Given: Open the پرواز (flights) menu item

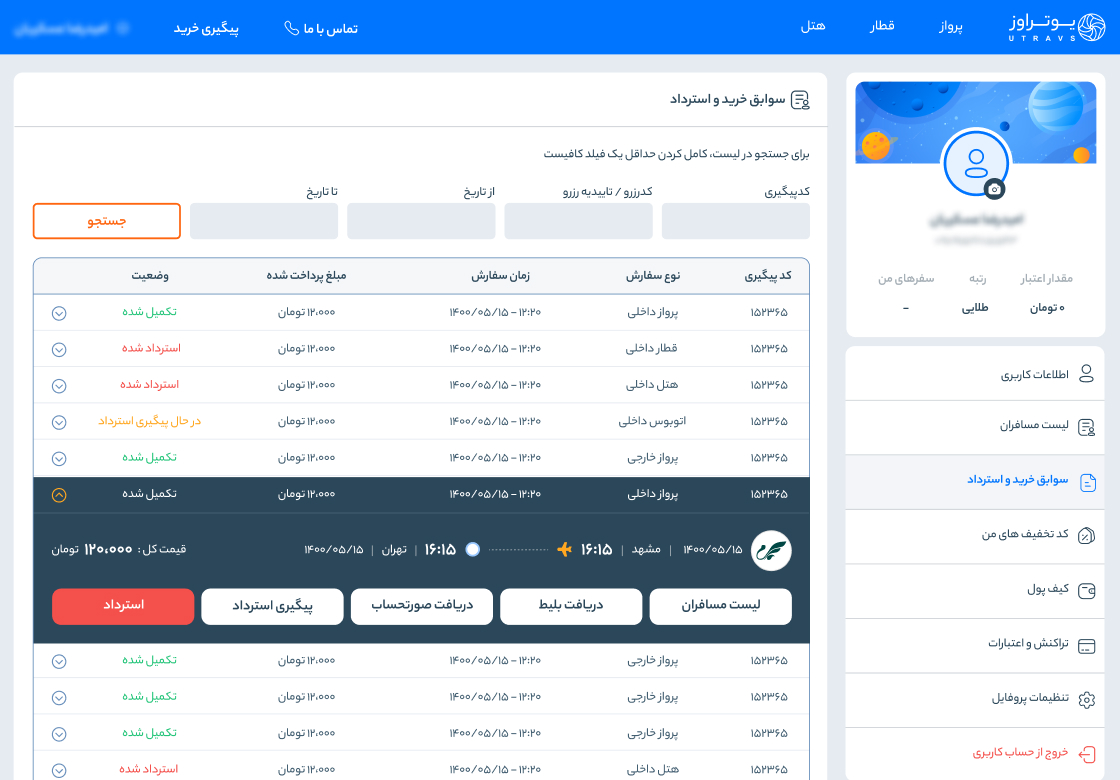Looking at the screenshot, I should pyautogui.click(x=949, y=27).
